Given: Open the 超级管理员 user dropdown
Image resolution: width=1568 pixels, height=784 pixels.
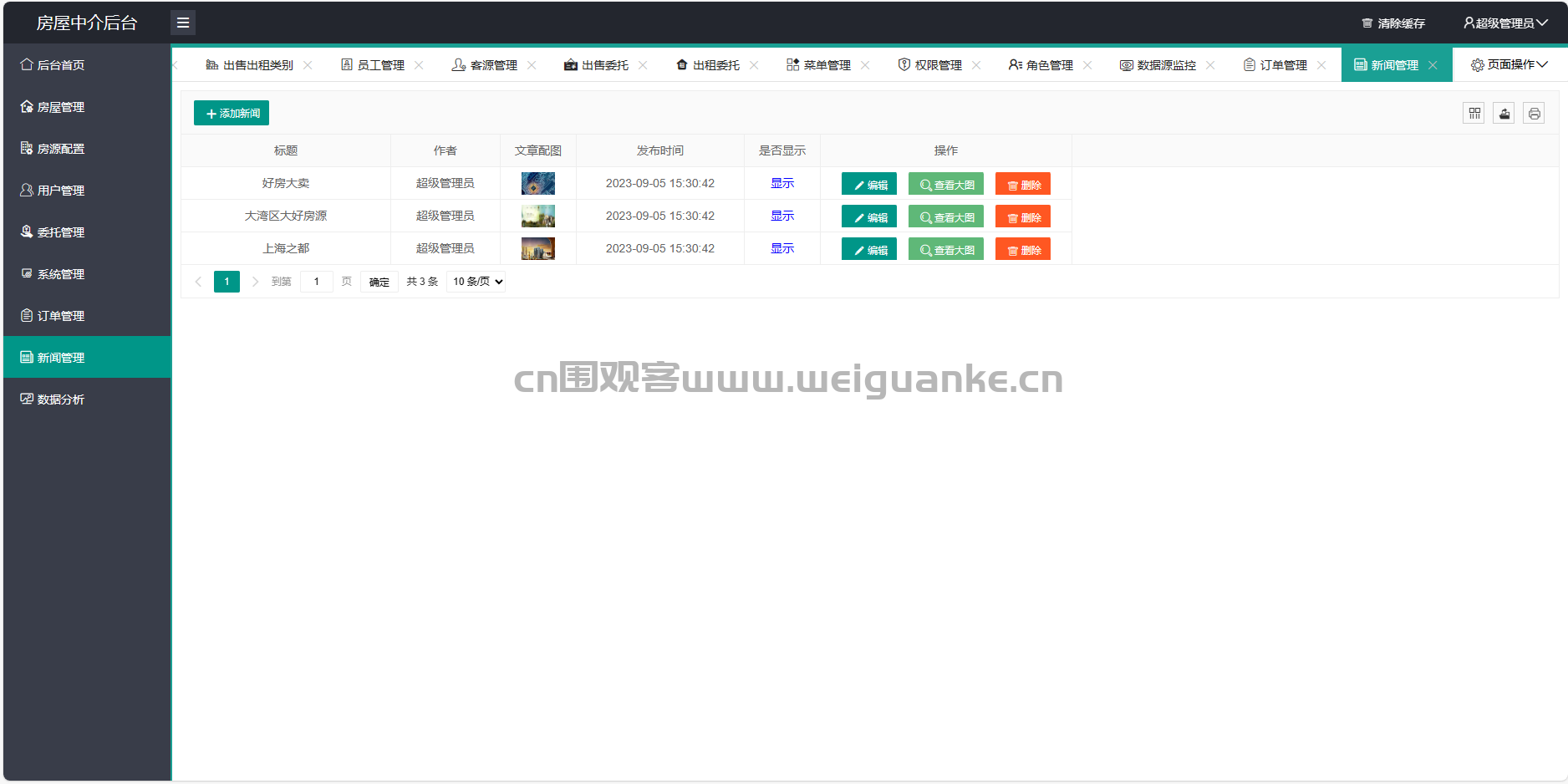Looking at the screenshot, I should 1505,23.
